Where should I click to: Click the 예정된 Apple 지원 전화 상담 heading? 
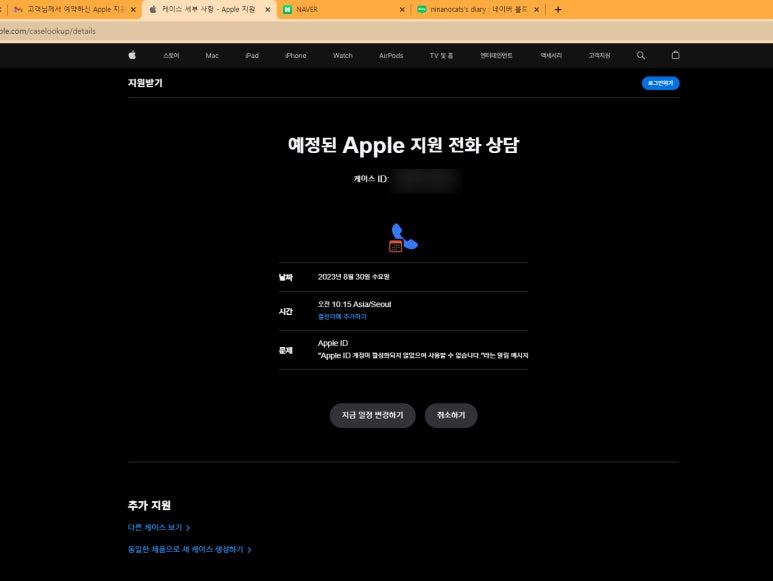click(x=403, y=145)
